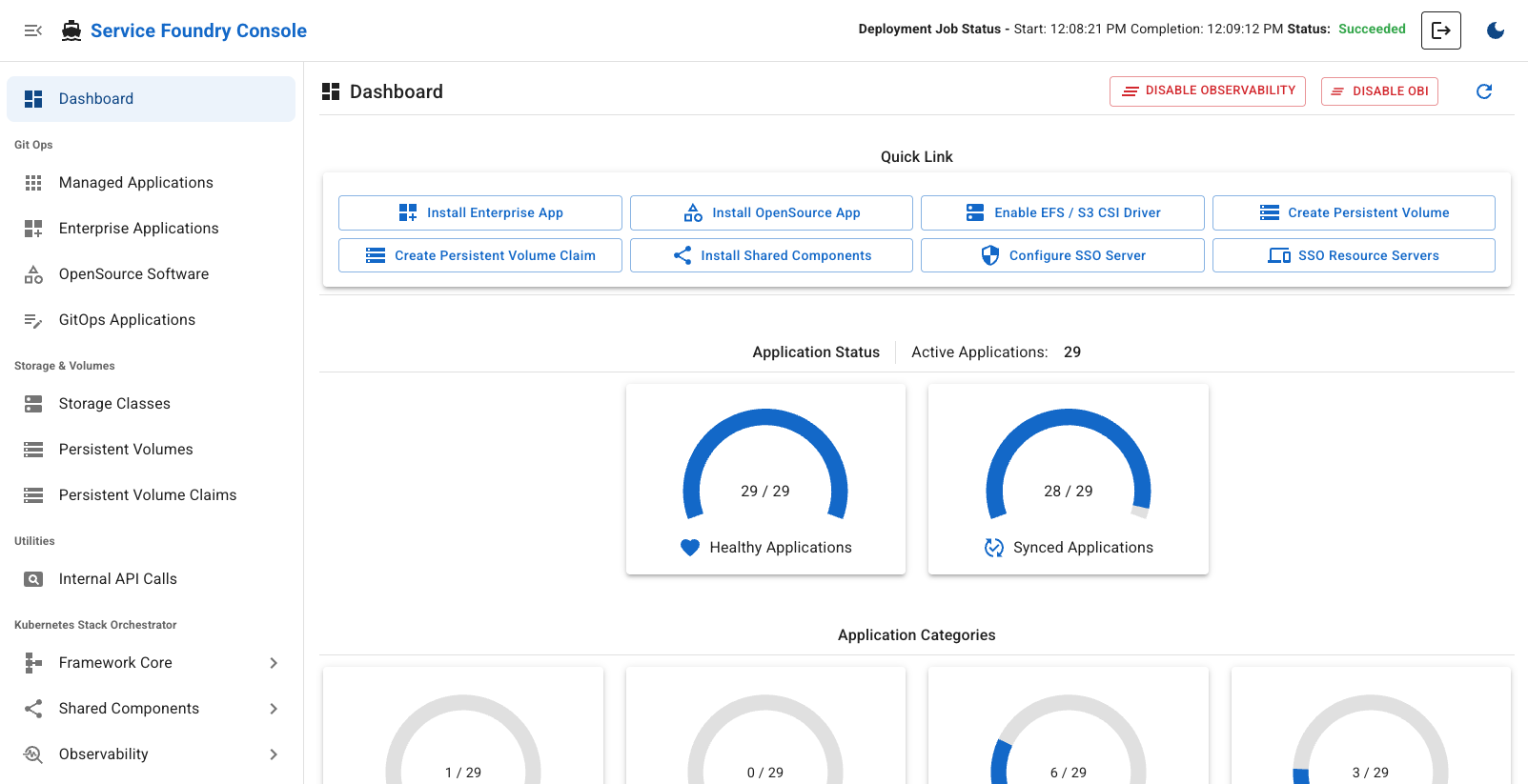Screen dimensions: 1528x784
Task: Expand the Framework Core submenu chevron
Action: (x=274, y=663)
